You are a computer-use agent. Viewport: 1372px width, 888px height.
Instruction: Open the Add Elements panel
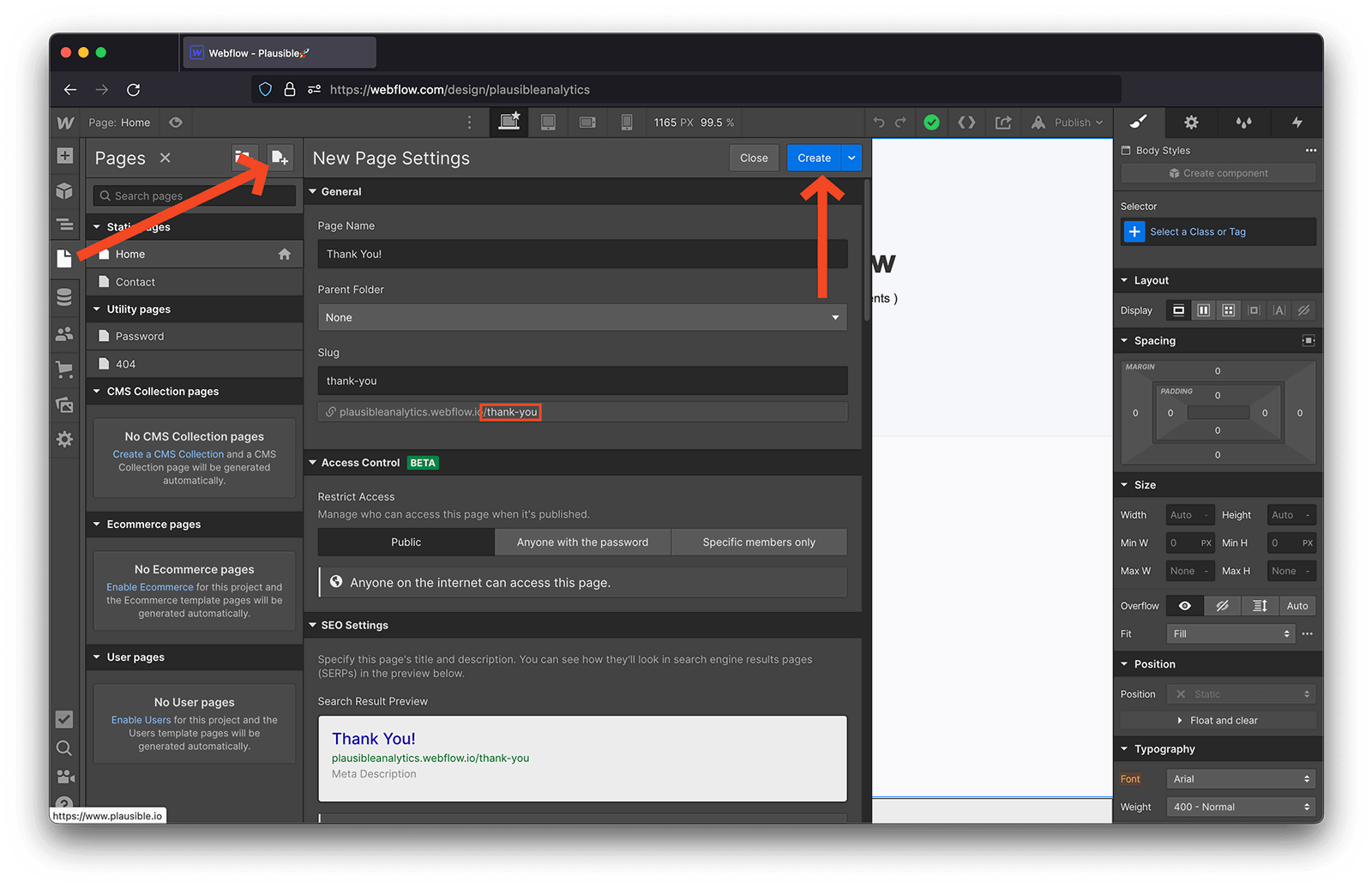(x=64, y=156)
